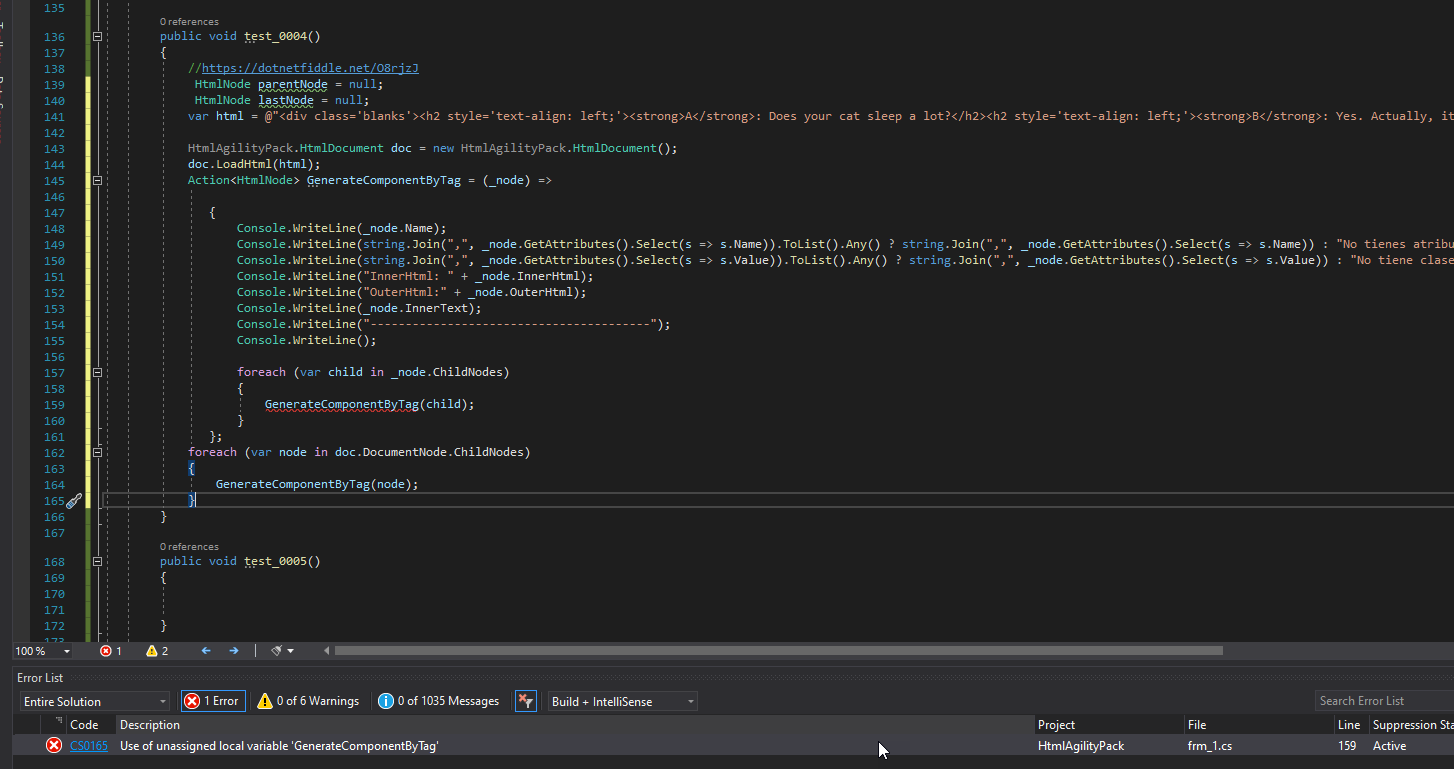This screenshot has height=769, width=1454.
Task: Click the Error List panel title
Action: click(40, 678)
